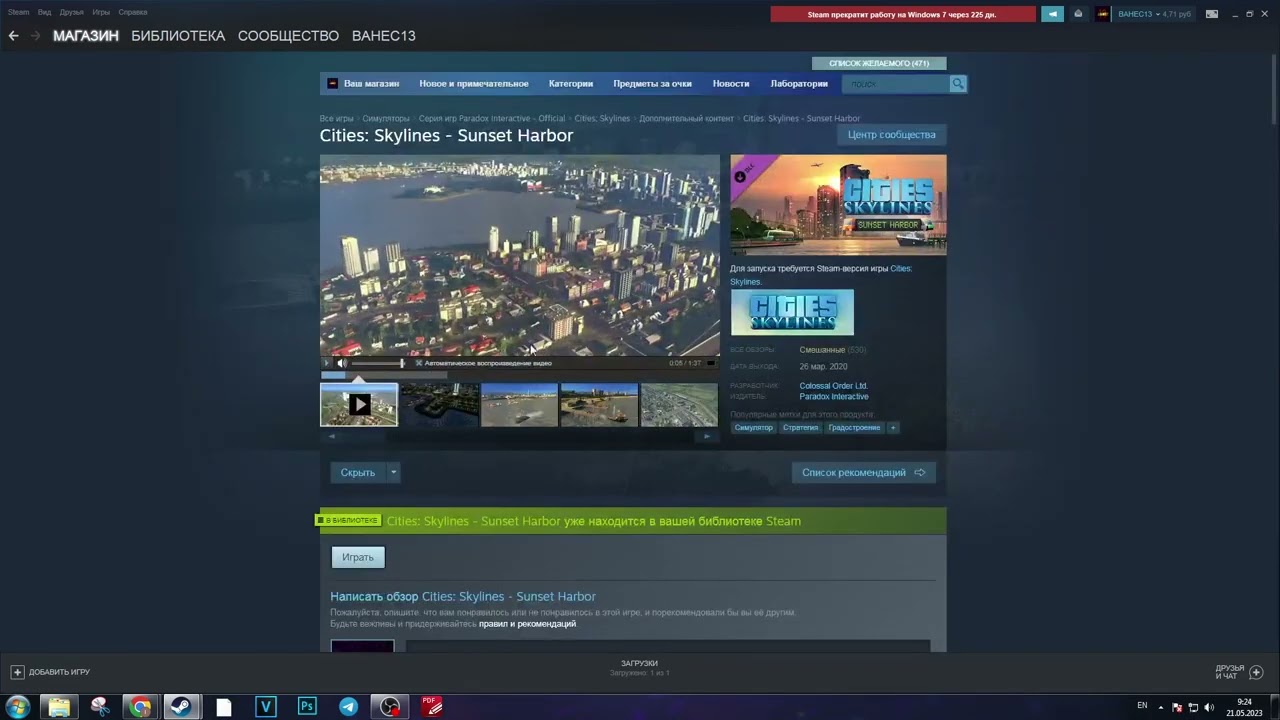The image size is (1280, 720).
Task: Click the blue V app taskbar icon
Action: pyautogui.click(x=265, y=707)
